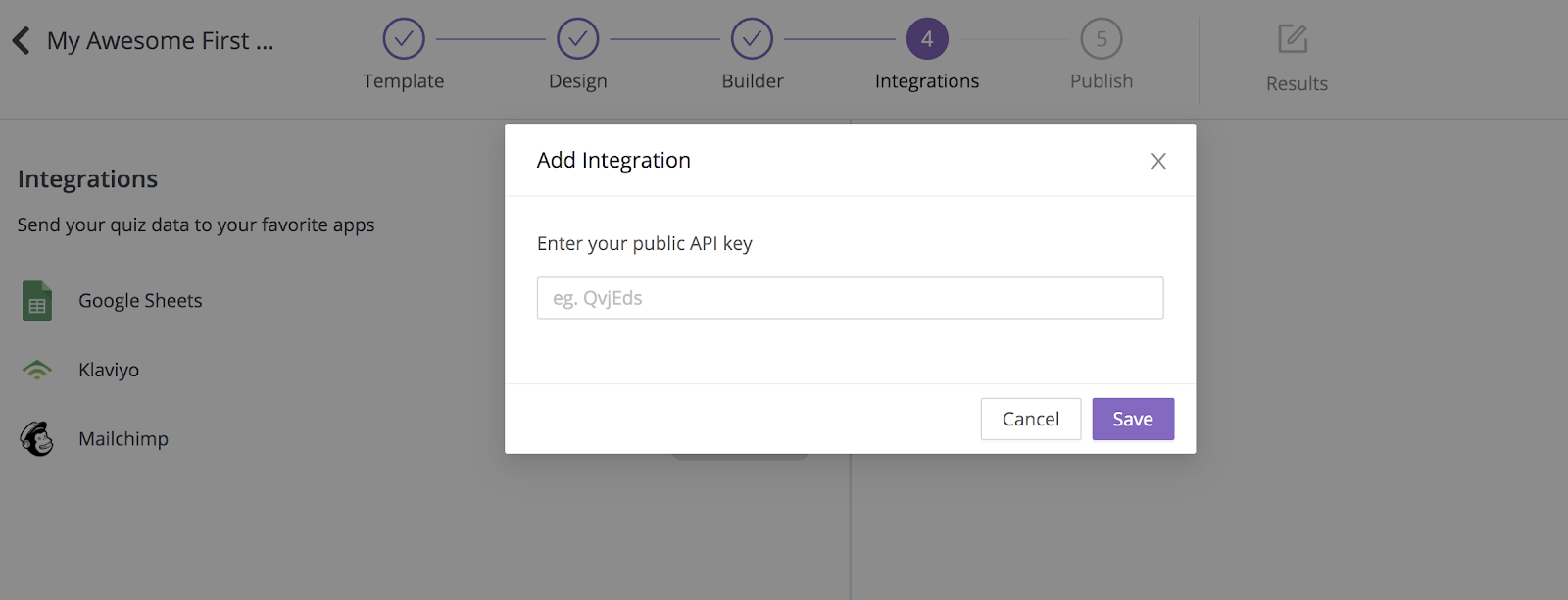Save the entered API key

[x=1133, y=419]
